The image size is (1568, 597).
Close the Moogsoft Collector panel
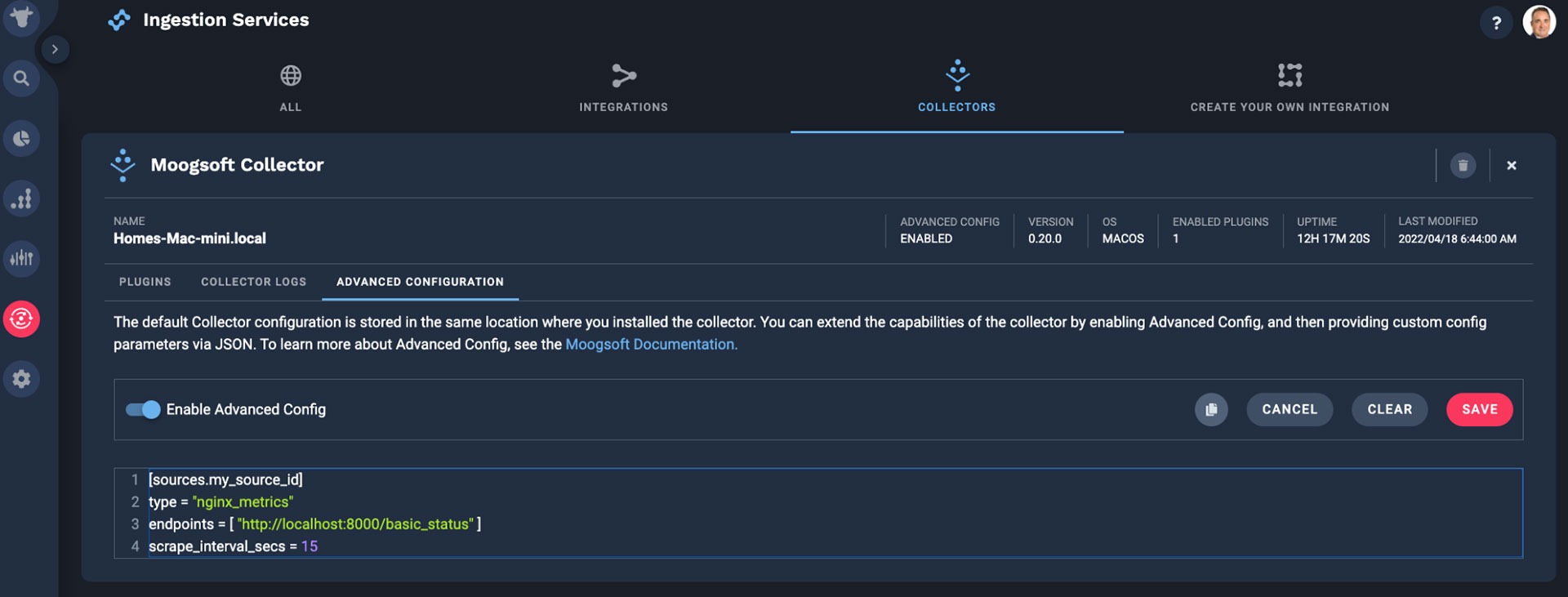point(1511,166)
